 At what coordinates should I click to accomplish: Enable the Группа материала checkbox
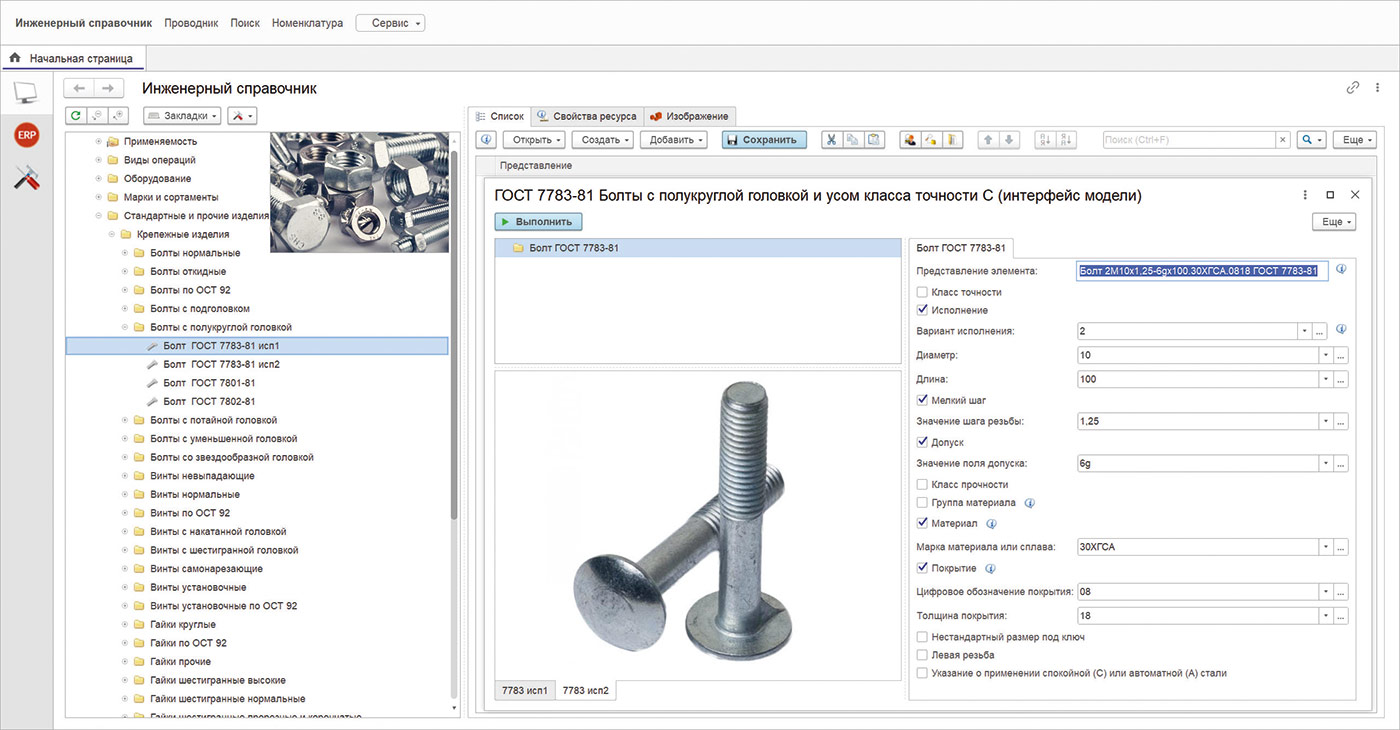(922, 503)
